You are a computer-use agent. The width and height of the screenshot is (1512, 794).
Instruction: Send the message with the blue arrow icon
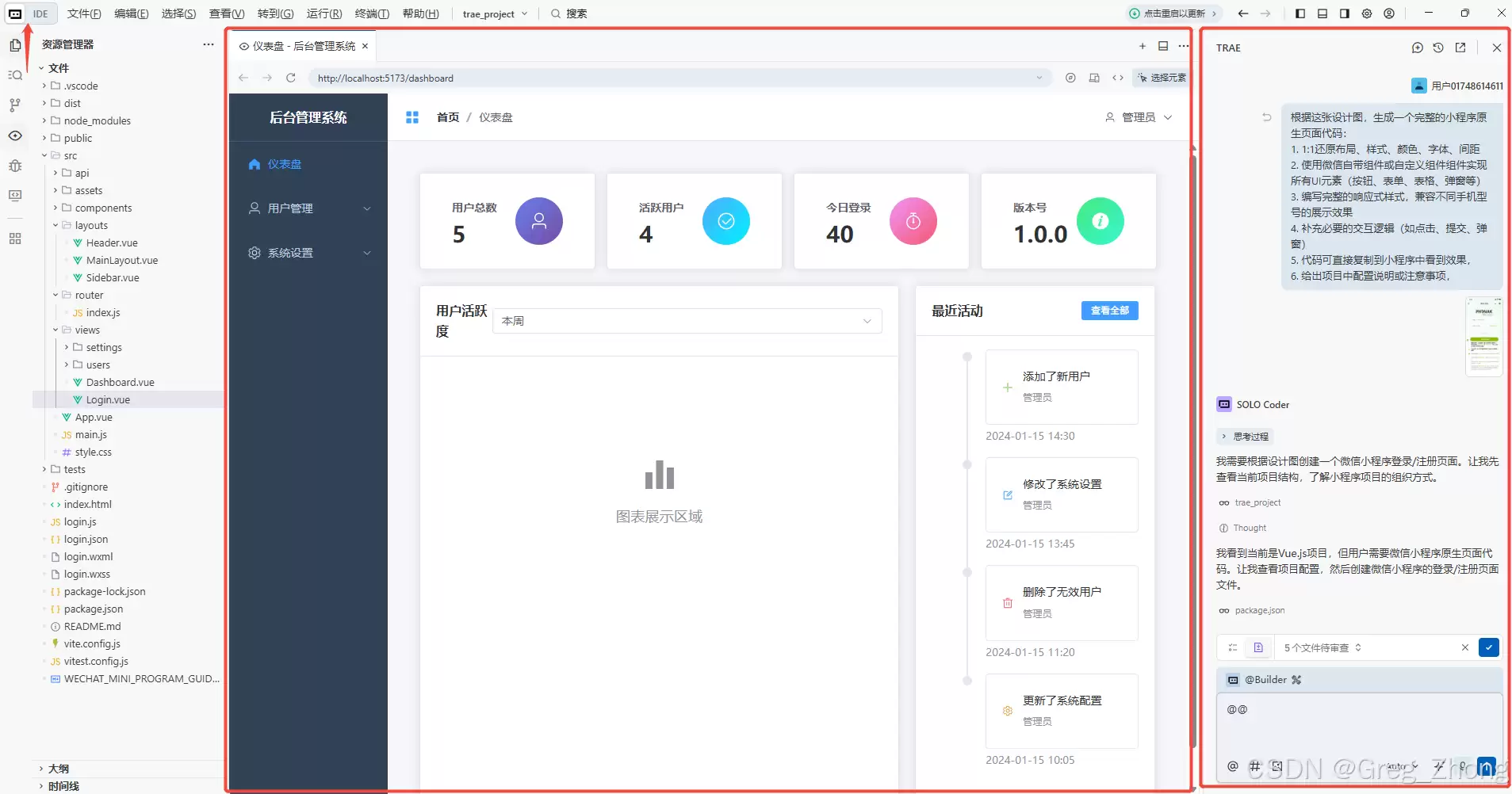pyautogui.click(x=1487, y=766)
